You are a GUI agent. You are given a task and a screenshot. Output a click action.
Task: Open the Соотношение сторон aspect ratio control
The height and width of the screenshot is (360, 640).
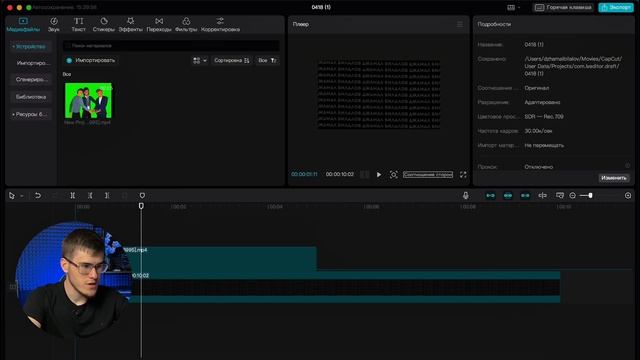pyautogui.click(x=428, y=175)
